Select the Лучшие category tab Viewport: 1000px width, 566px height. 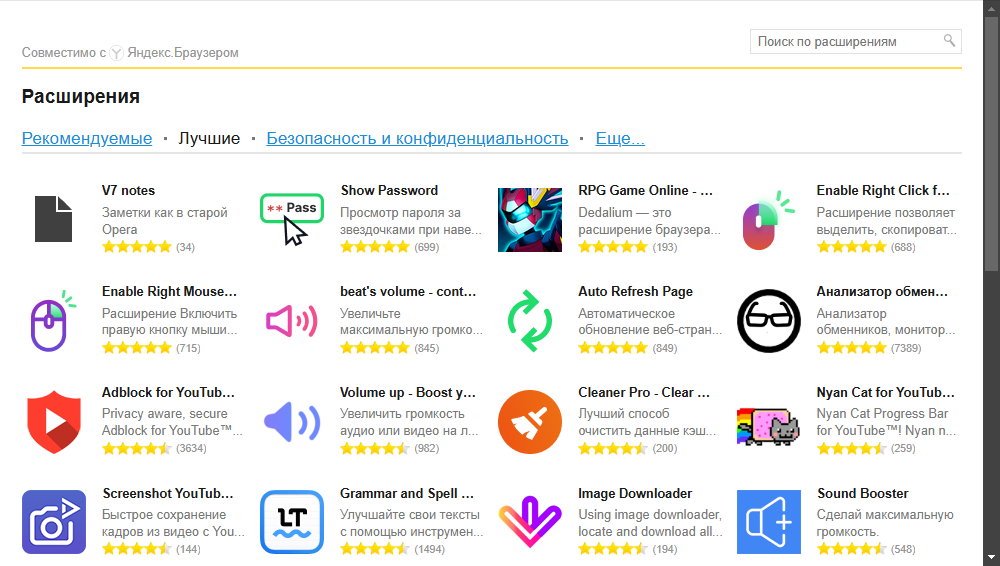(x=209, y=138)
